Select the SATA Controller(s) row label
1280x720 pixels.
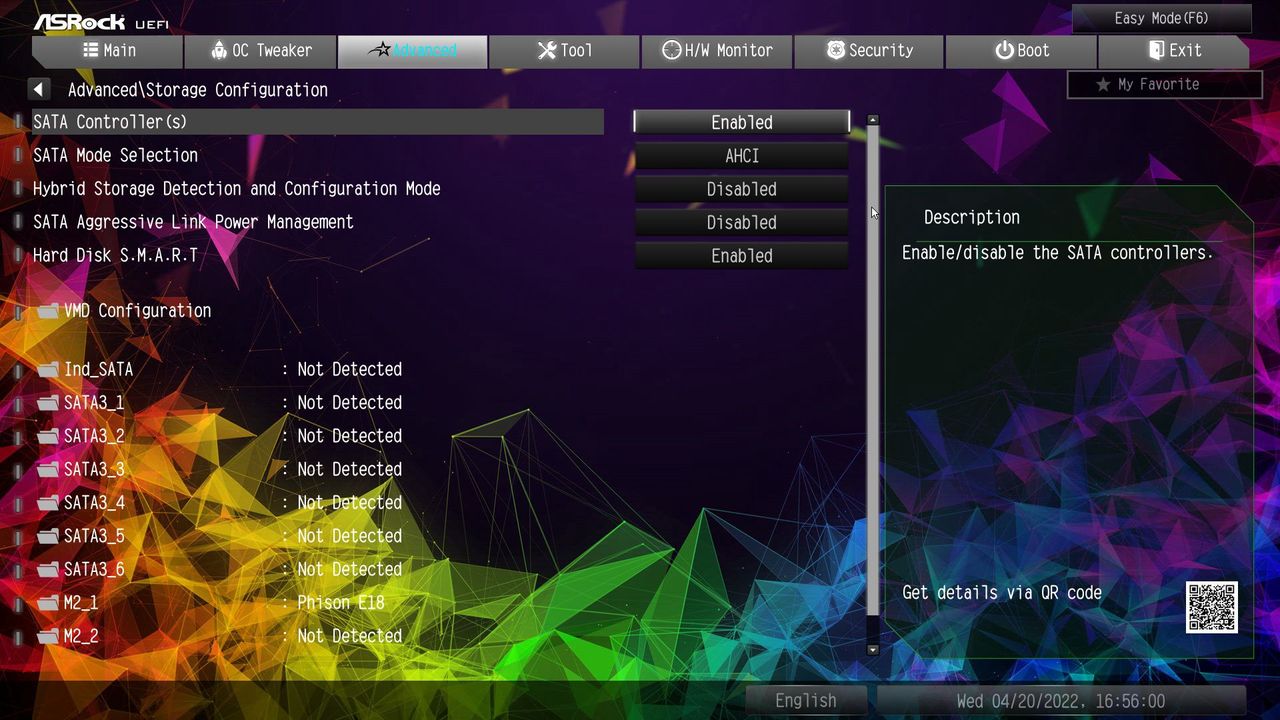pos(110,122)
